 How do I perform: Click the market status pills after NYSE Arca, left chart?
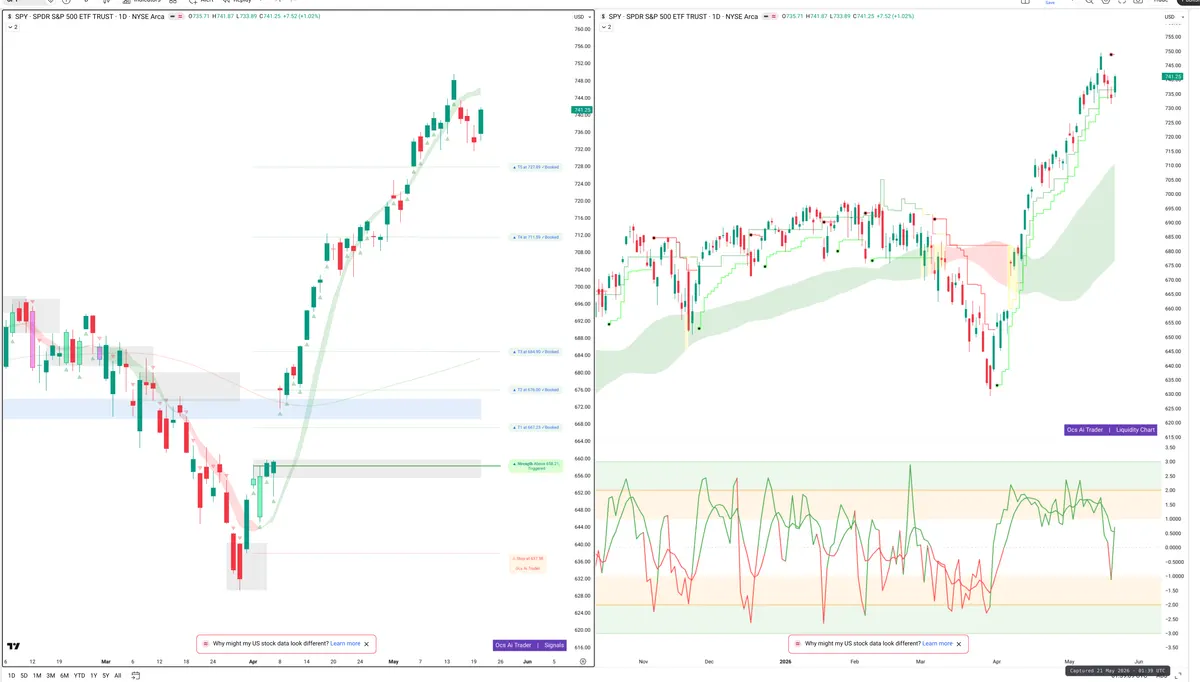[177, 17]
